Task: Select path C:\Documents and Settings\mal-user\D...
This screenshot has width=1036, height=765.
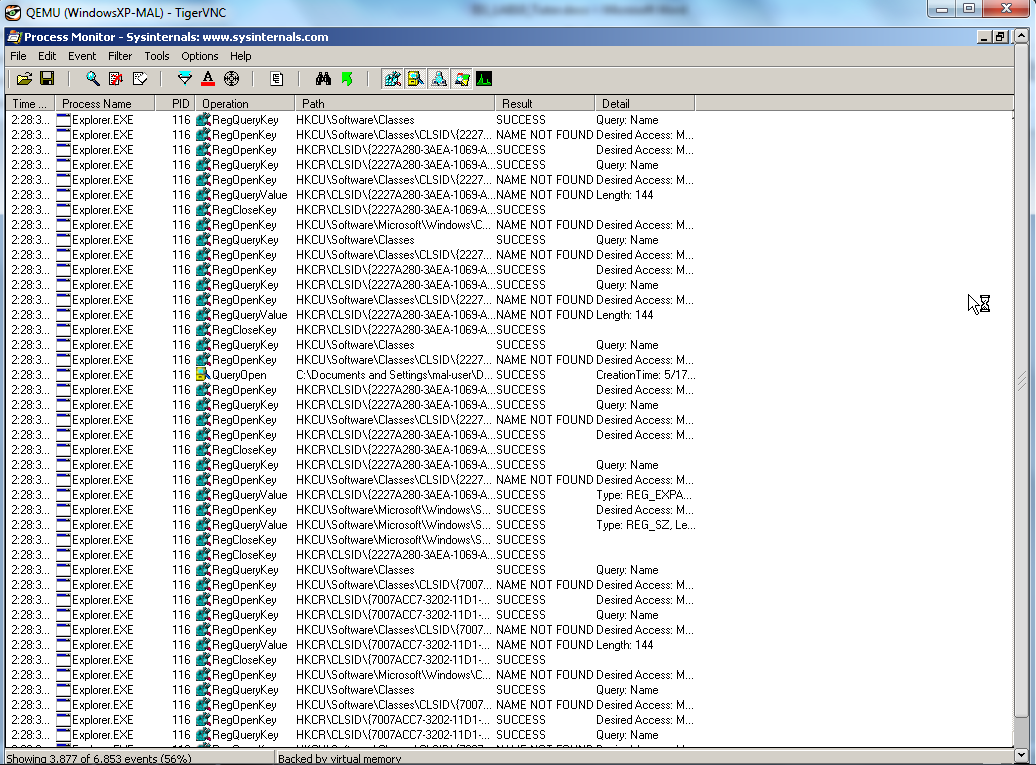Action: (394, 375)
